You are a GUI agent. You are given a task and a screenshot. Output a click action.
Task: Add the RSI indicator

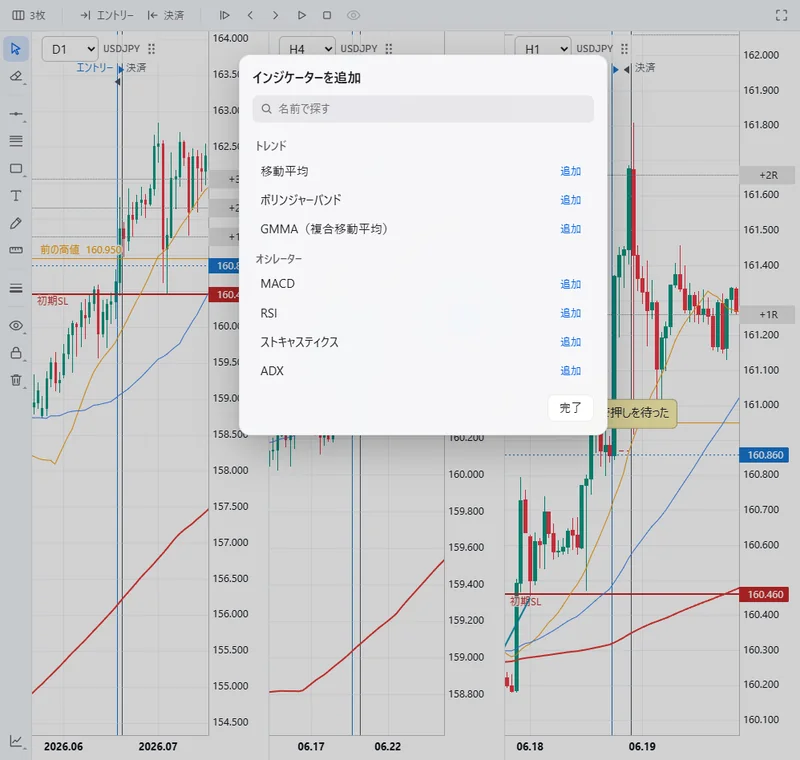click(570, 313)
